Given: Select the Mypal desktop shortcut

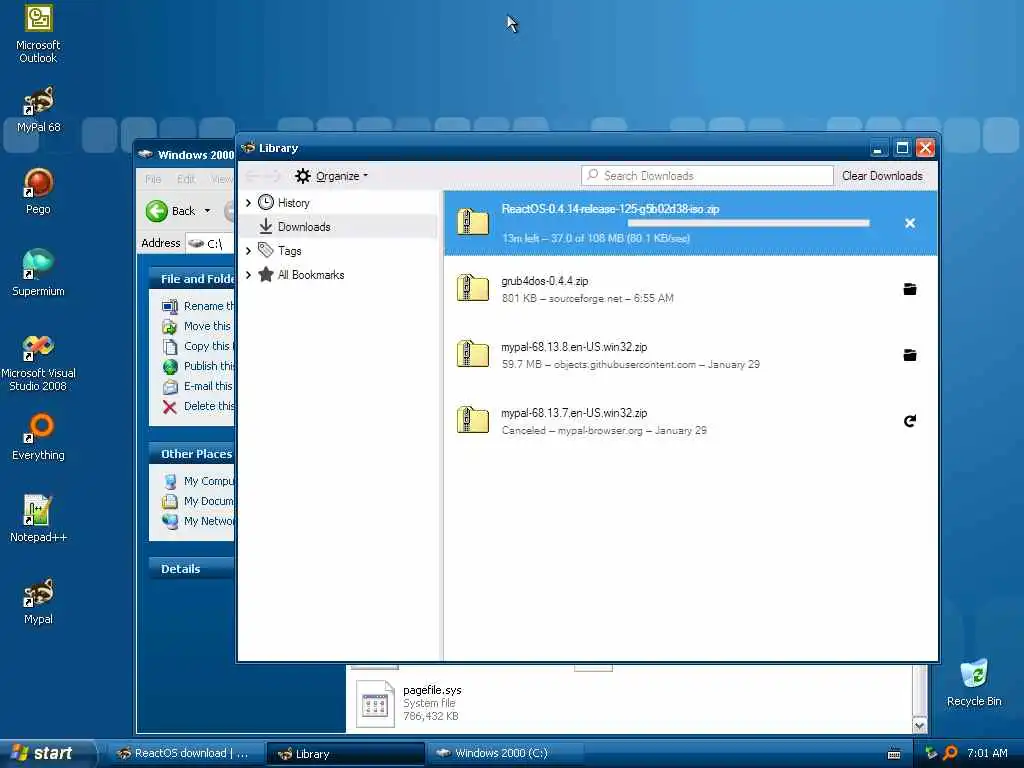Looking at the screenshot, I should pos(38,601).
